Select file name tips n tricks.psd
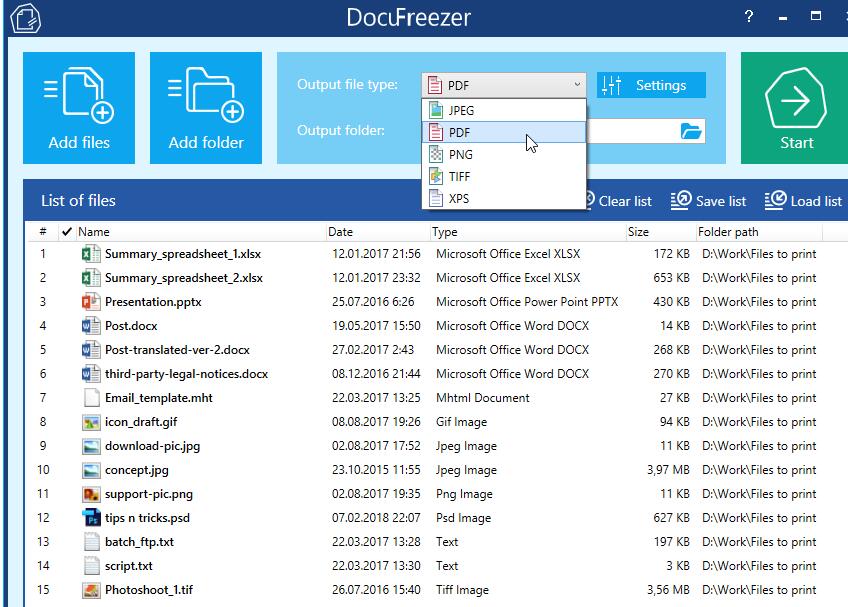Image resolution: width=848 pixels, height=607 pixels. point(147,518)
